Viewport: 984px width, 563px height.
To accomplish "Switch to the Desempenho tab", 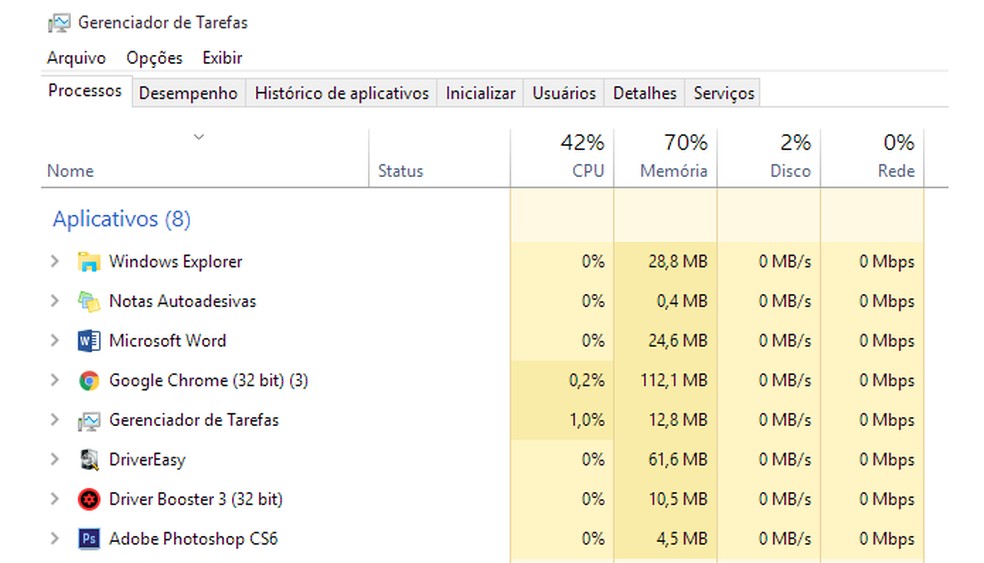I will 188,93.
